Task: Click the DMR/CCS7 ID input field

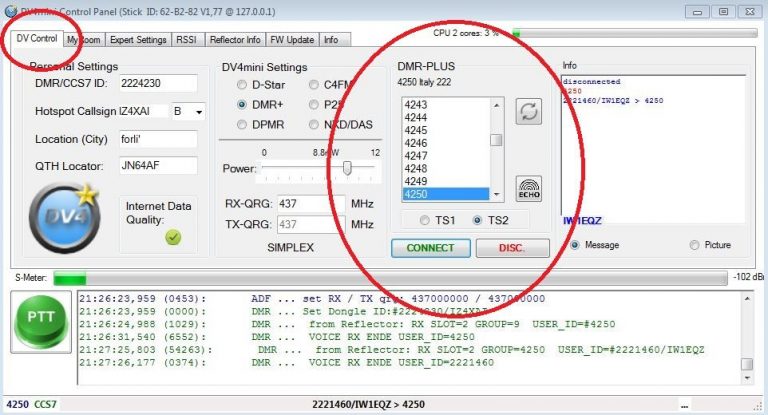Action: tap(158, 83)
